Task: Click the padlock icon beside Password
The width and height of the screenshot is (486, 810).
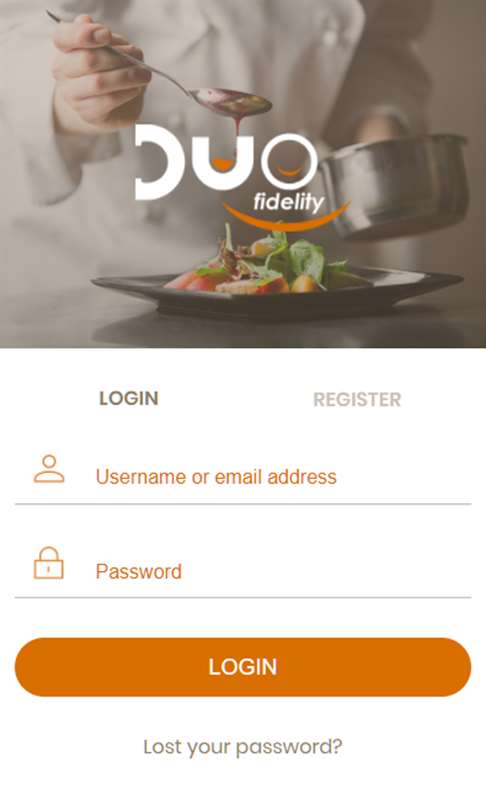Action: (x=49, y=563)
